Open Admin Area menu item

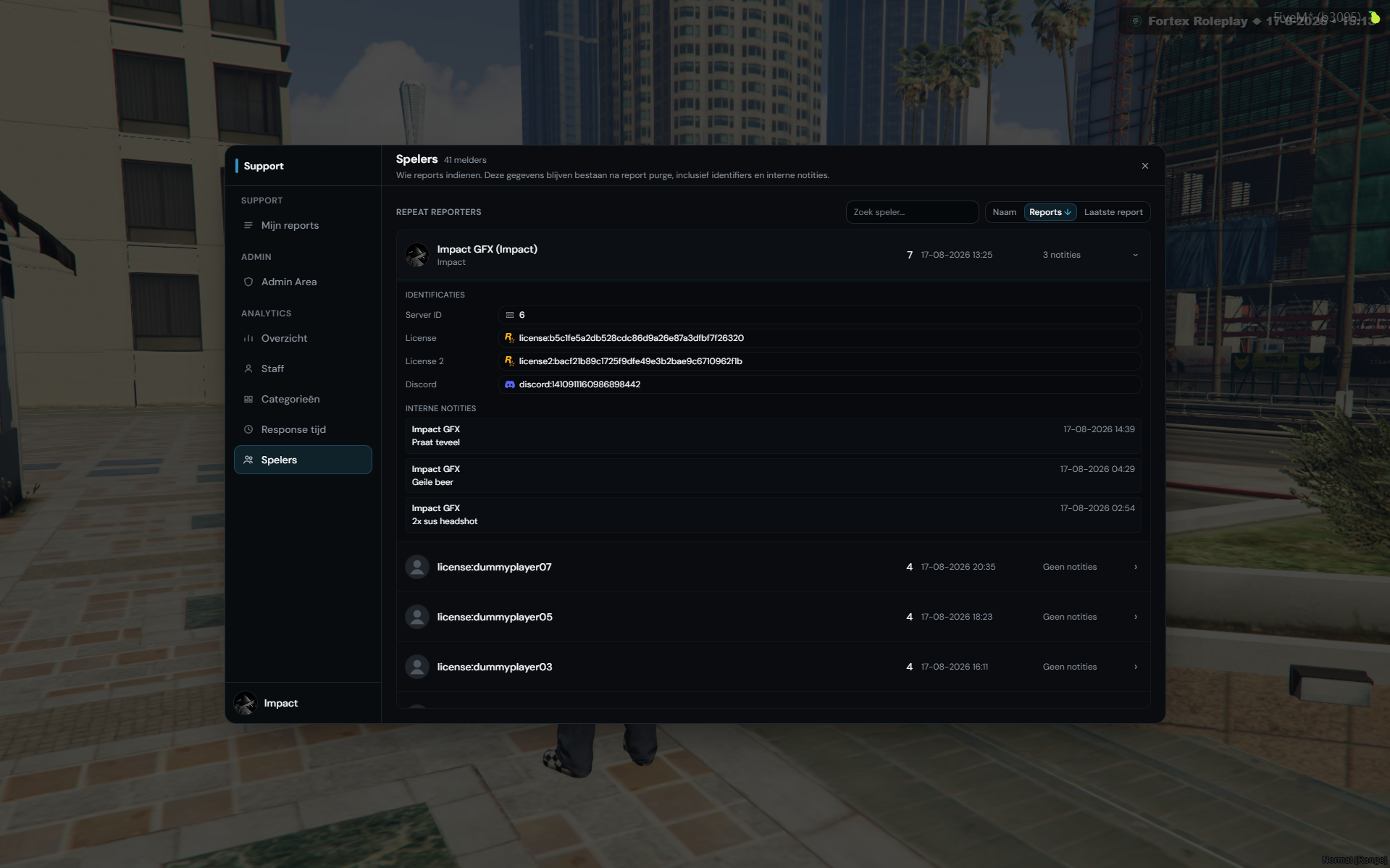(x=303, y=282)
